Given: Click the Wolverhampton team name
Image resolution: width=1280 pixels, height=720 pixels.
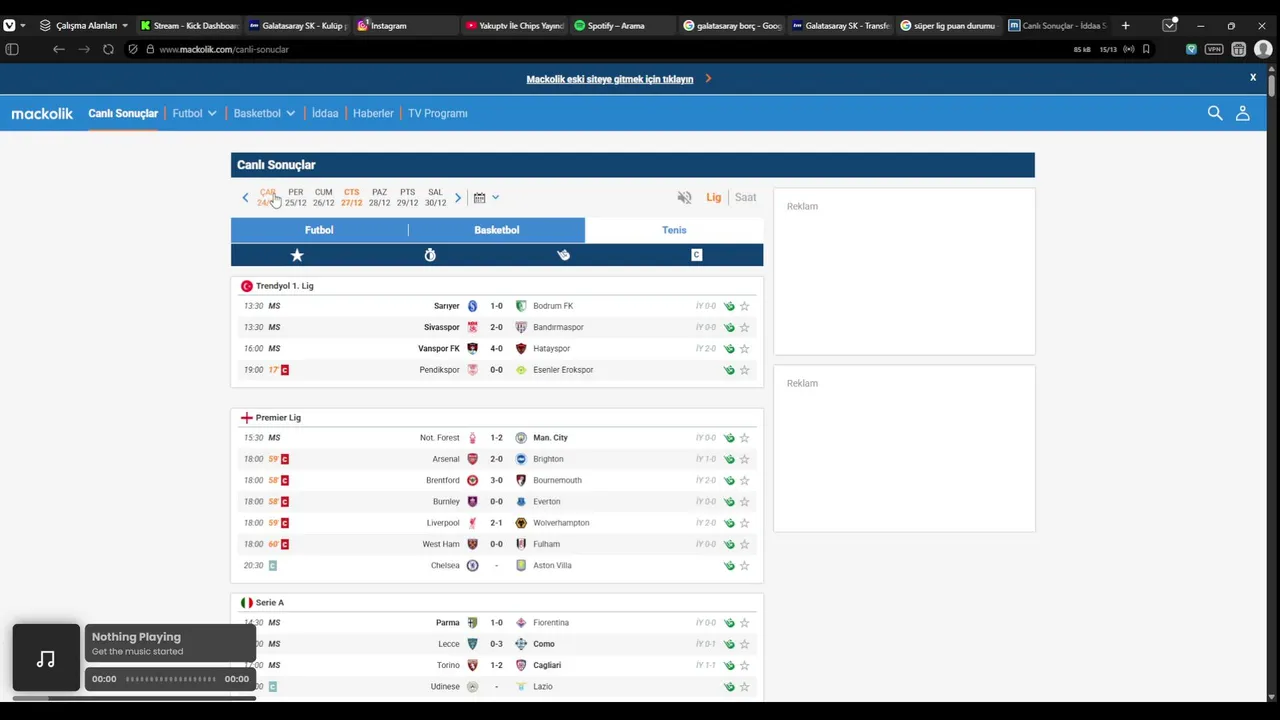Looking at the screenshot, I should point(561,523).
